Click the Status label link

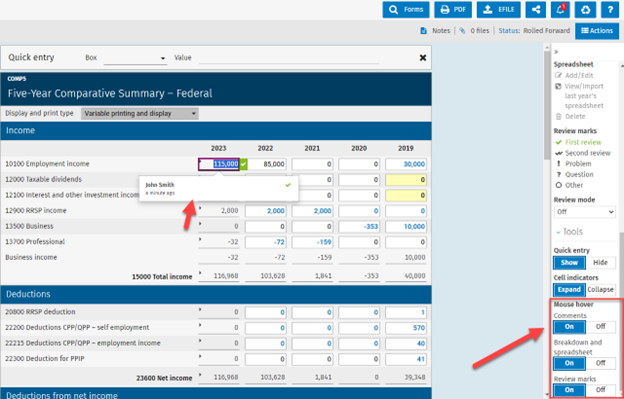(509, 31)
